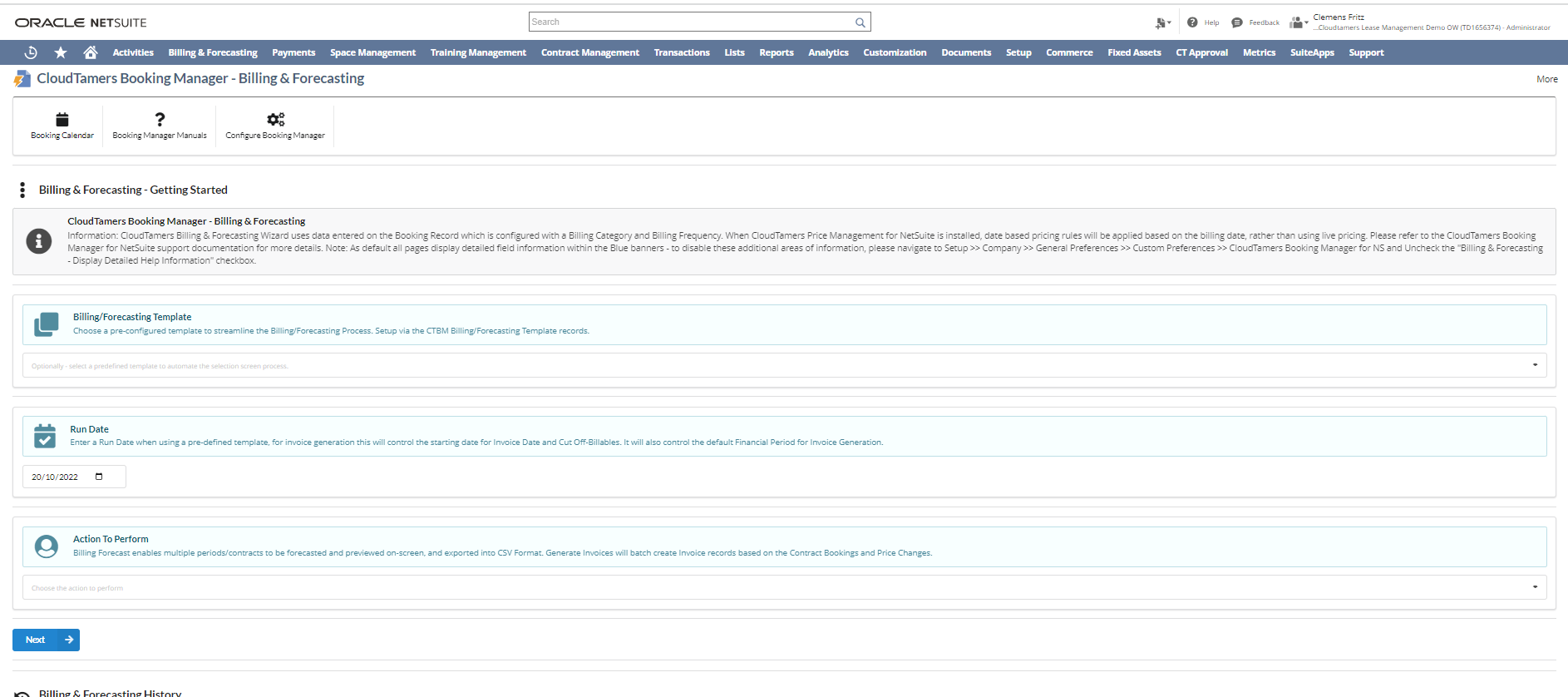Click the search magnifier icon
This screenshot has height=697, width=1568.
point(860,22)
